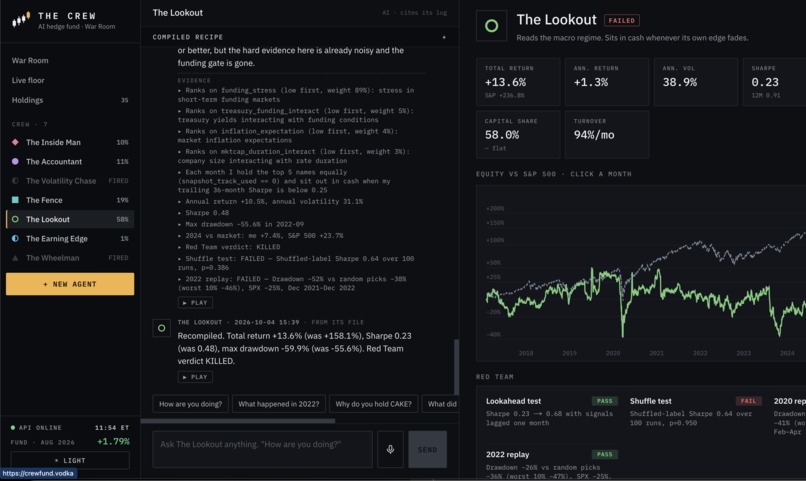Select The Earning Edge agent

70,238
